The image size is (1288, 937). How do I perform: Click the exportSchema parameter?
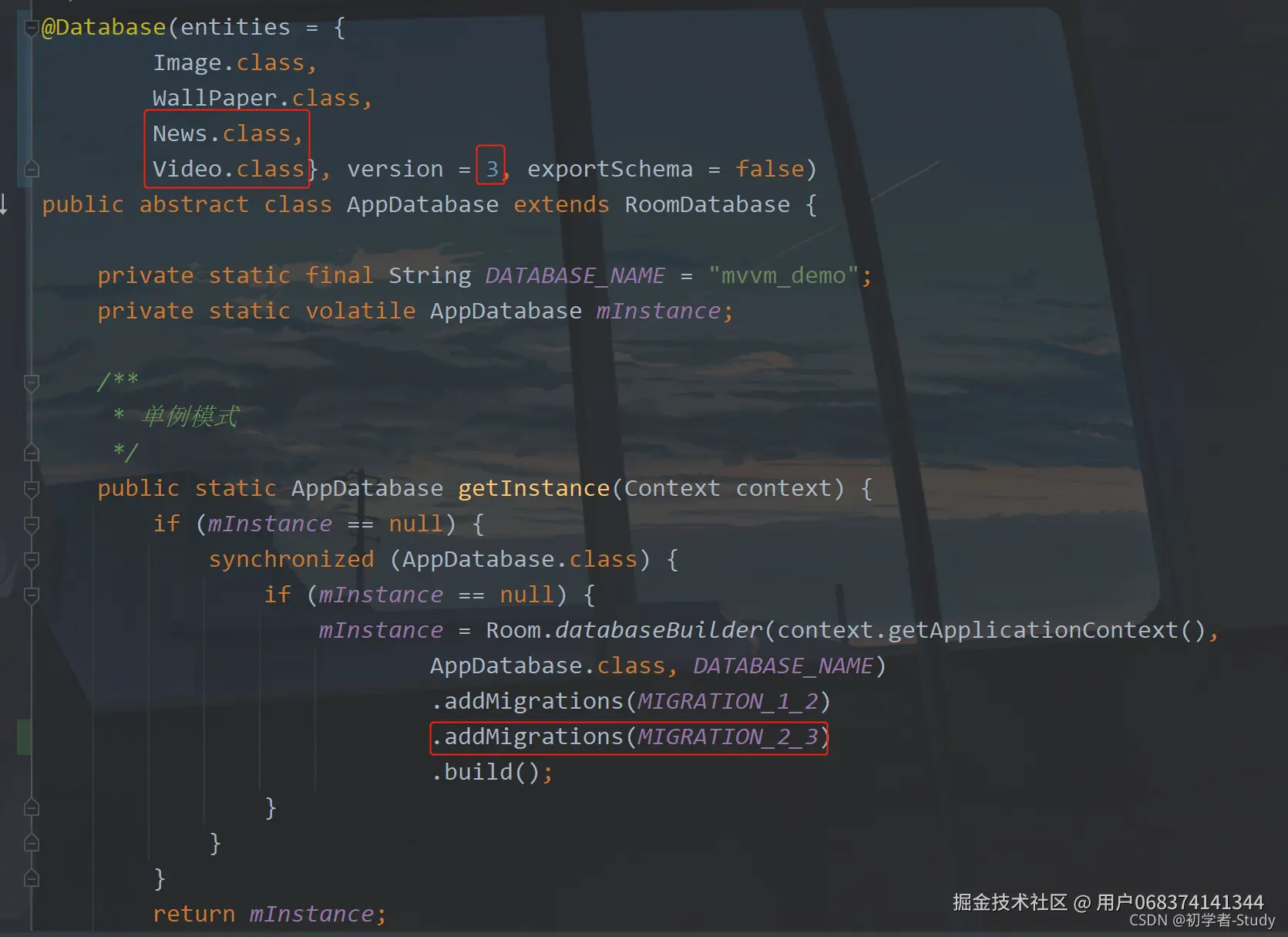(610, 169)
